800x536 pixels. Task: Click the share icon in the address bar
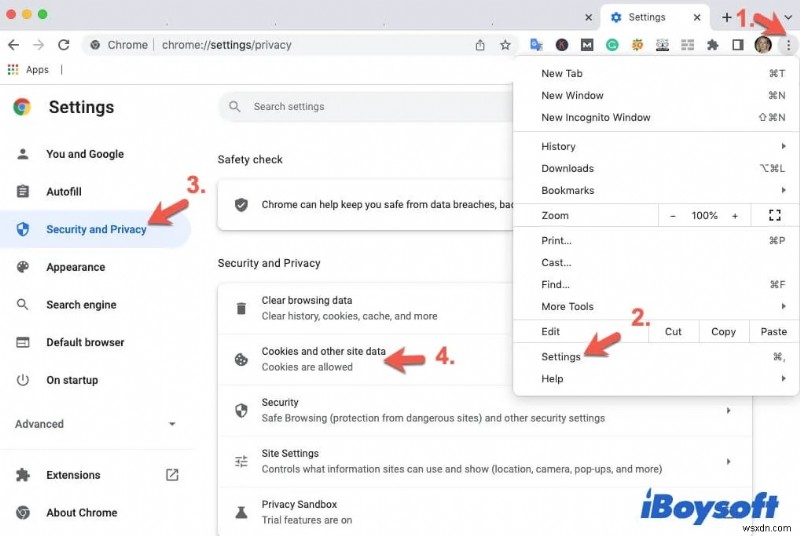pyautogui.click(x=480, y=45)
